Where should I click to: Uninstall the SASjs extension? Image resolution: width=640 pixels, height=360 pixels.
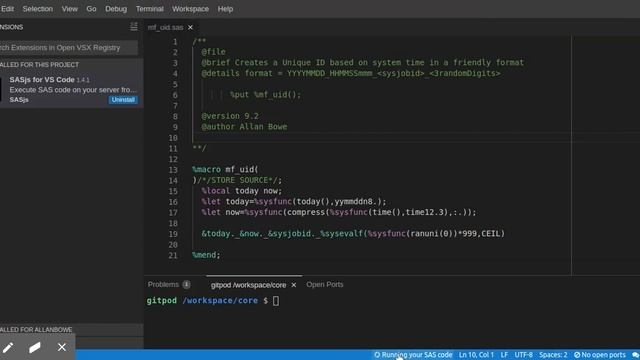point(123,100)
